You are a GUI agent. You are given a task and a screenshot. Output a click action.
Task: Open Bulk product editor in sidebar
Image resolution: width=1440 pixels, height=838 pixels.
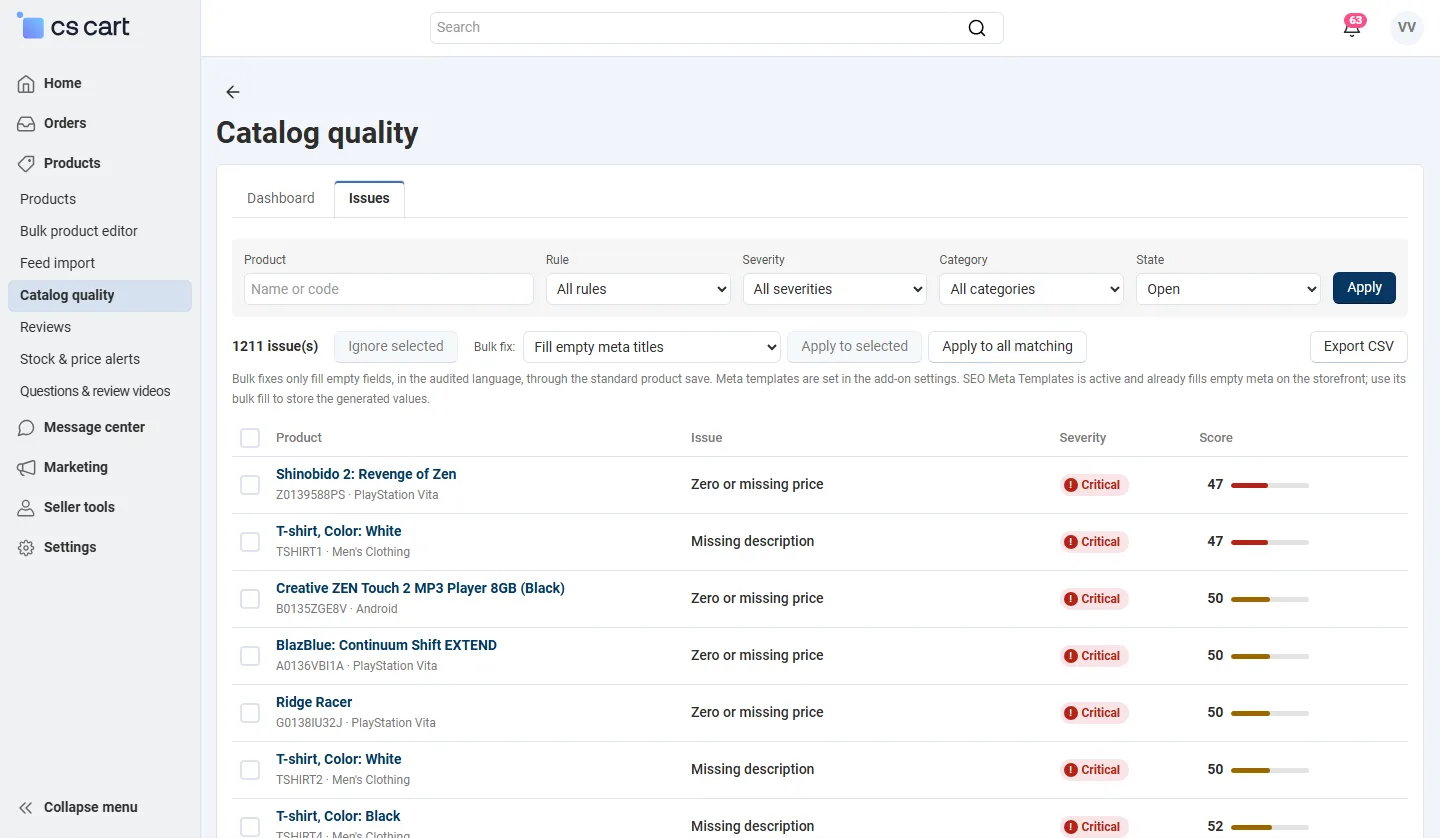pyautogui.click(x=79, y=231)
